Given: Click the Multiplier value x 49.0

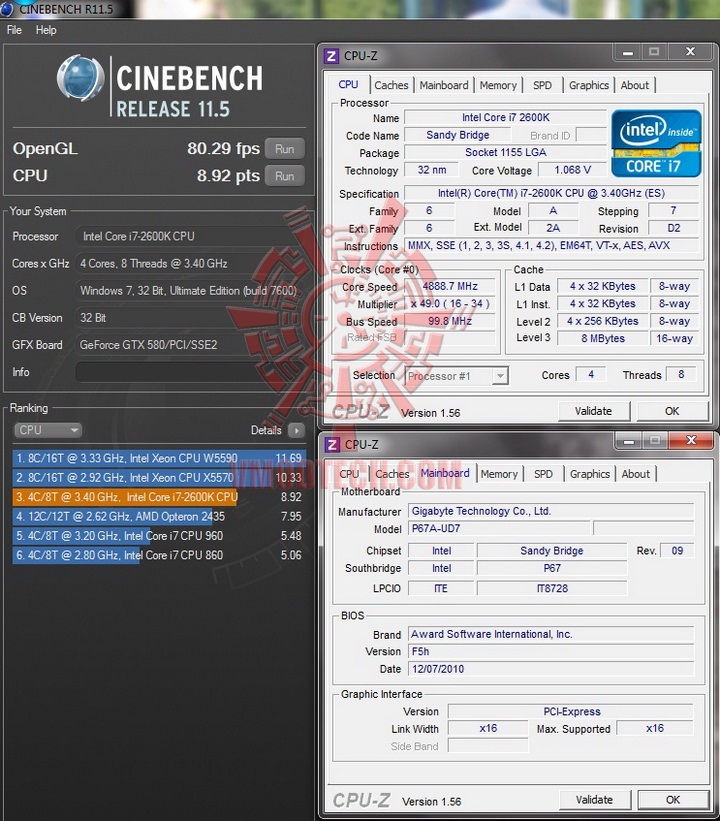Looking at the screenshot, I should click(x=450, y=304).
